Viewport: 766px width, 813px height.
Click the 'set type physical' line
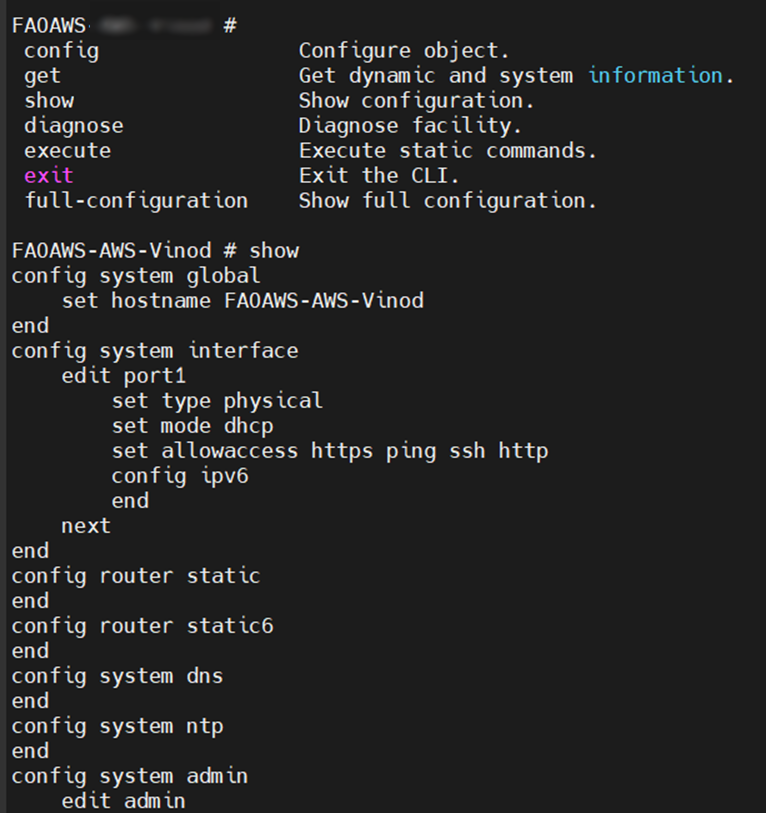point(217,401)
